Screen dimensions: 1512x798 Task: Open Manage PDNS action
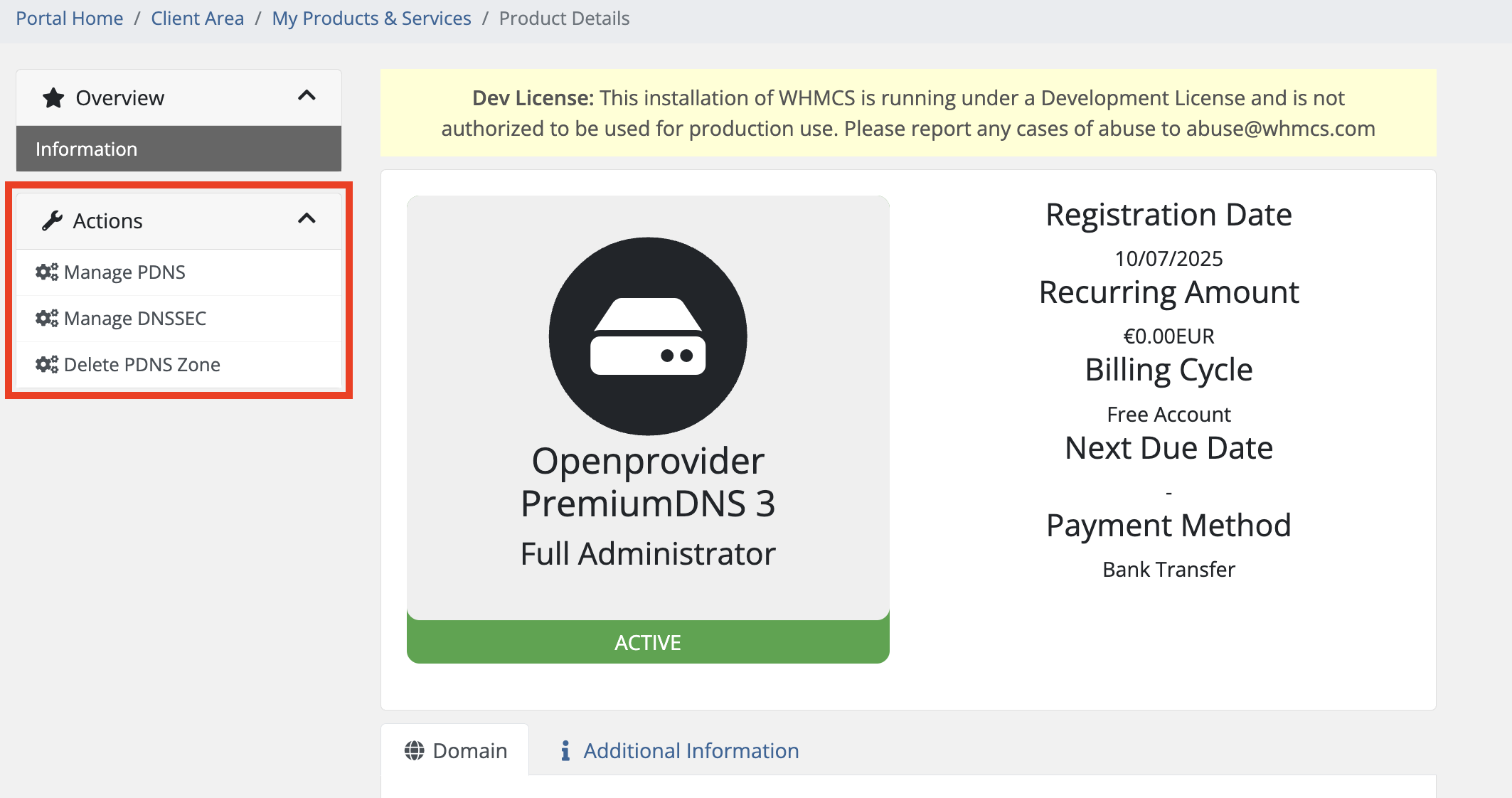[124, 272]
